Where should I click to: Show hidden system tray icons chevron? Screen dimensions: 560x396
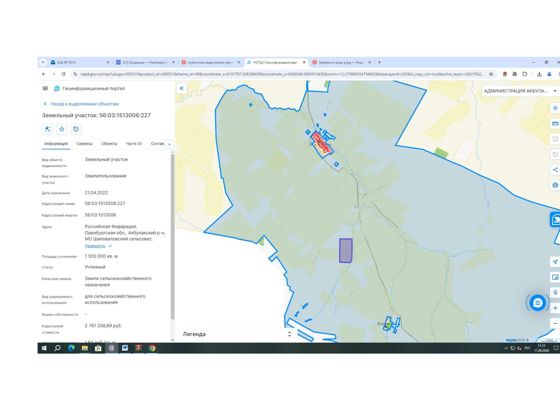point(506,348)
